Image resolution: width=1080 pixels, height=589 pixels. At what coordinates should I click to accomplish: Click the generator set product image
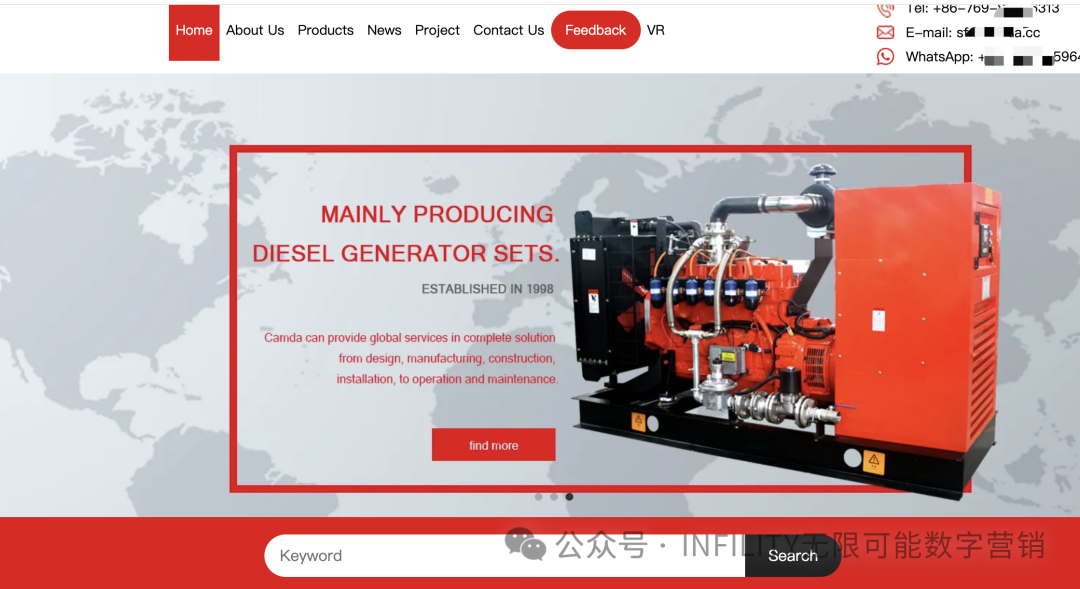tap(785, 331)
